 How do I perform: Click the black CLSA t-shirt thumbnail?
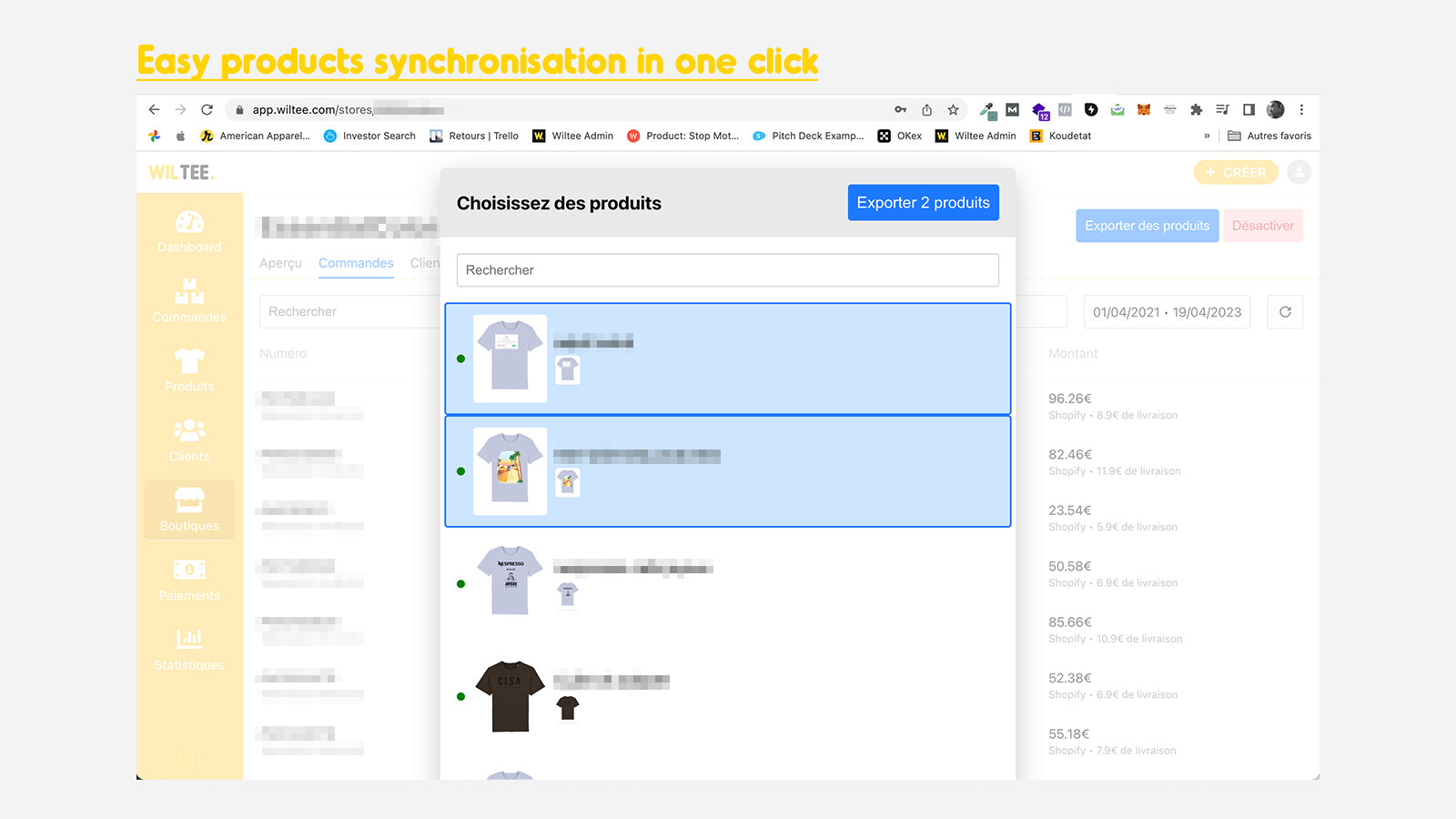[x=510, y=696]
